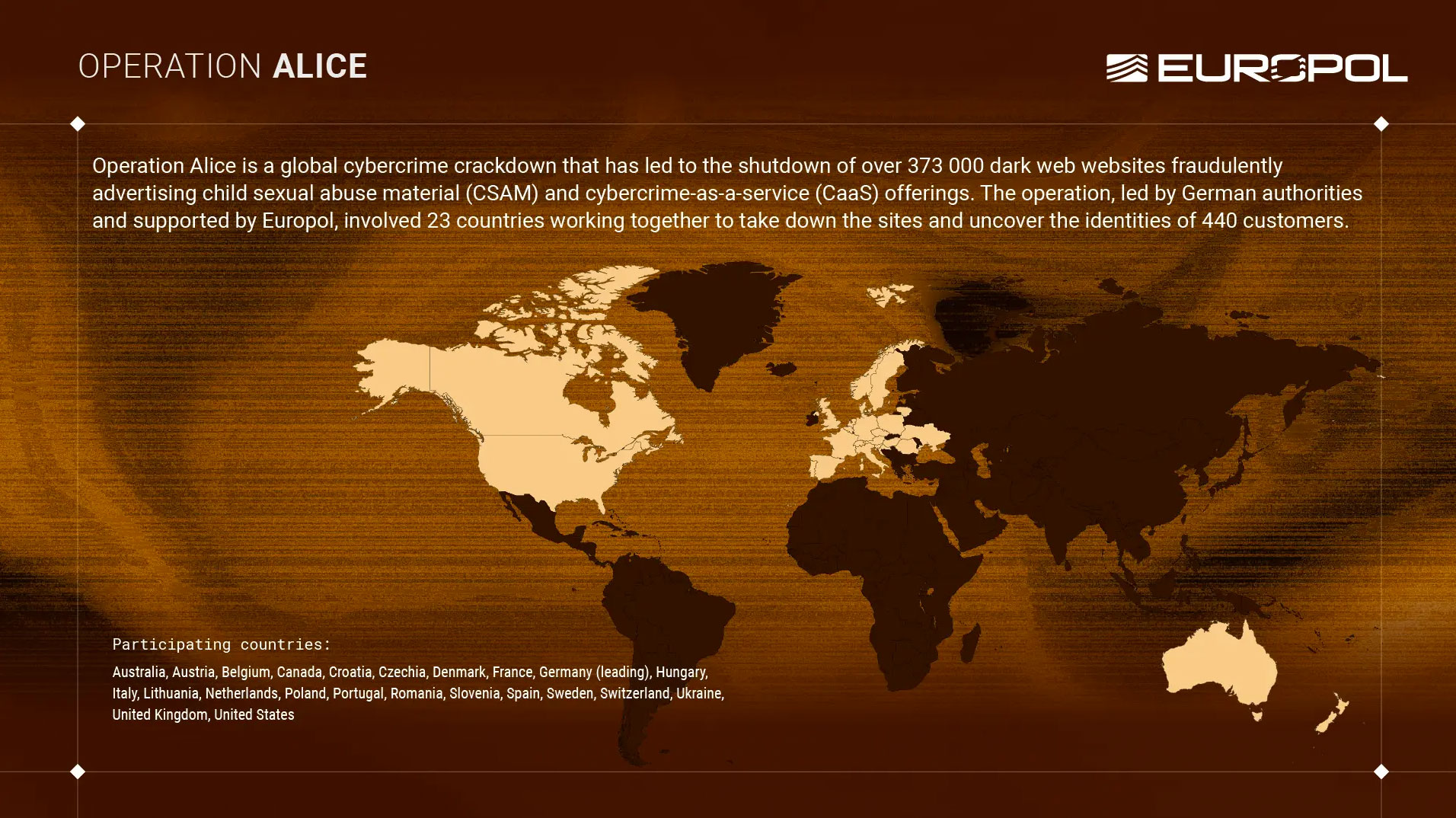Click the top-right white diamond marker
1456x818 pixels.
1381,123
